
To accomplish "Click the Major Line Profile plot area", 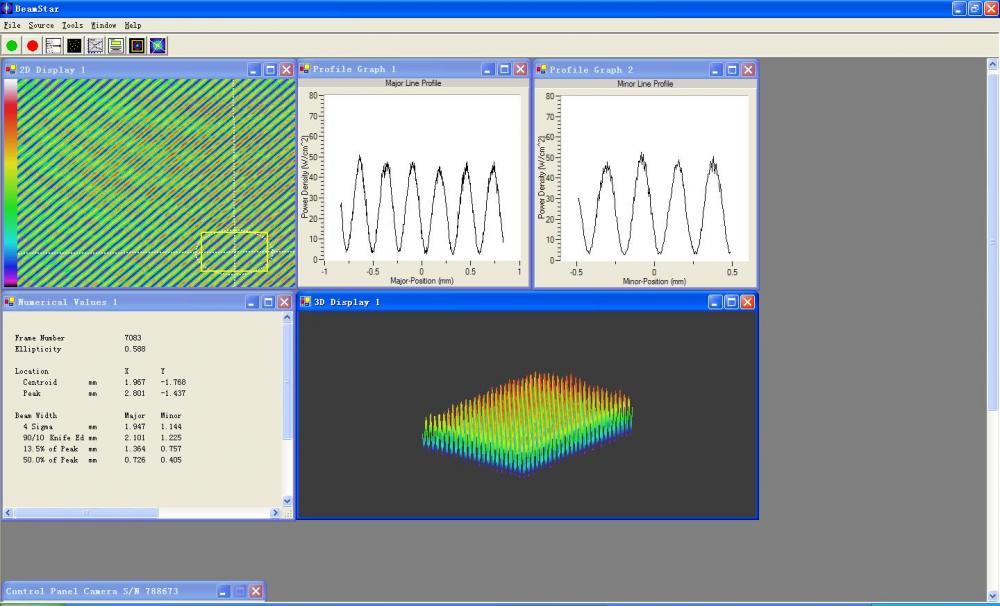I will 422,177.
